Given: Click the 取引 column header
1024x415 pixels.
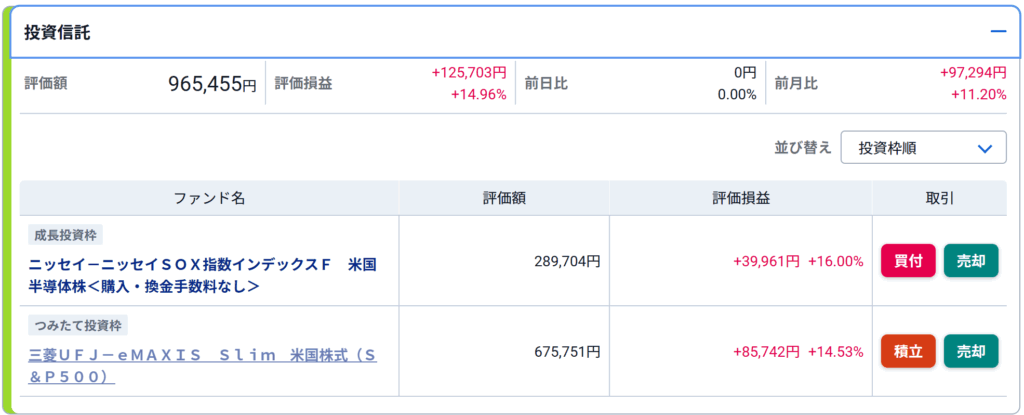Looking at the screenshot, I should point(939,199).
